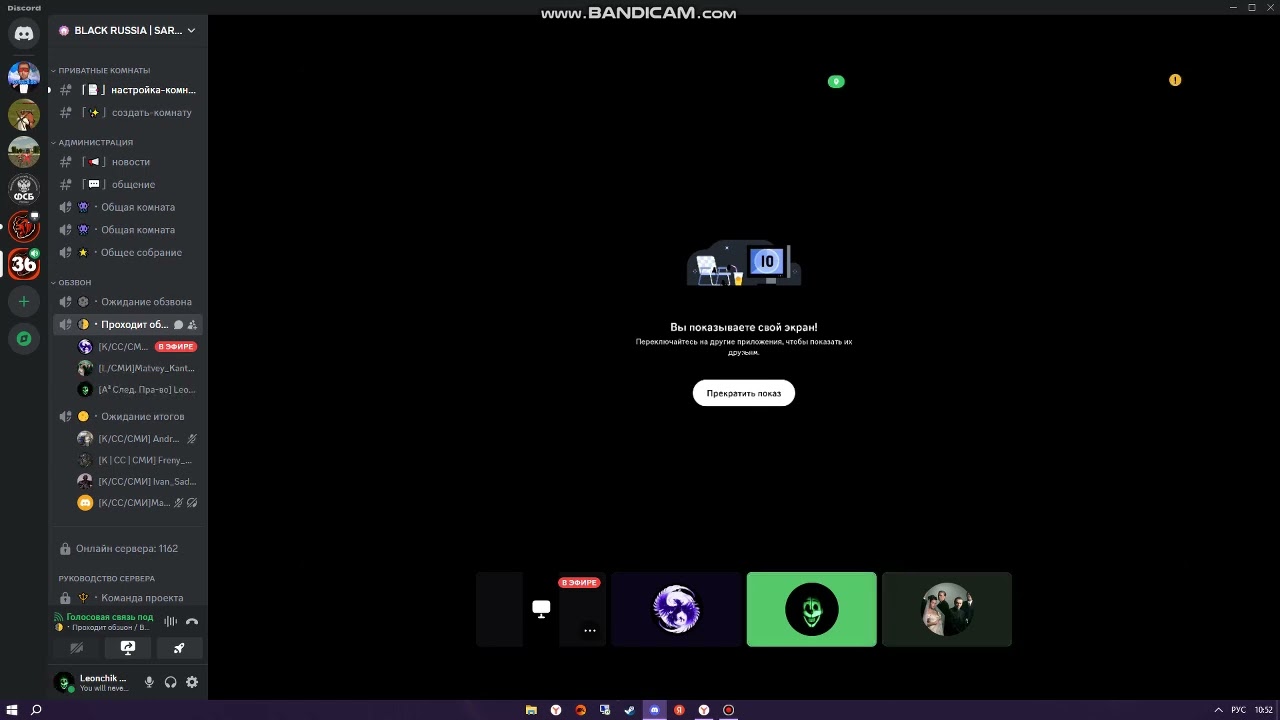Image resolution: width=1280 pixels, height=720 pixels.
Task: Explore discoverable servers compass icon
Action: point(24,339)
